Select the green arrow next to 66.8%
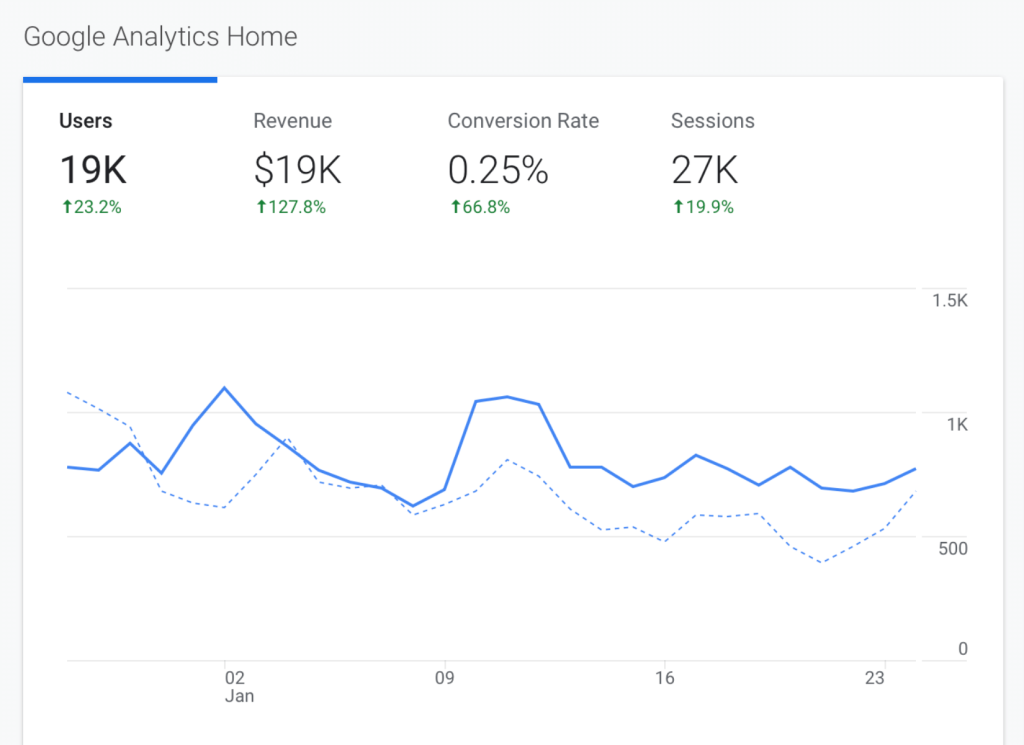 pyautogui.click(x=455, y=207)
